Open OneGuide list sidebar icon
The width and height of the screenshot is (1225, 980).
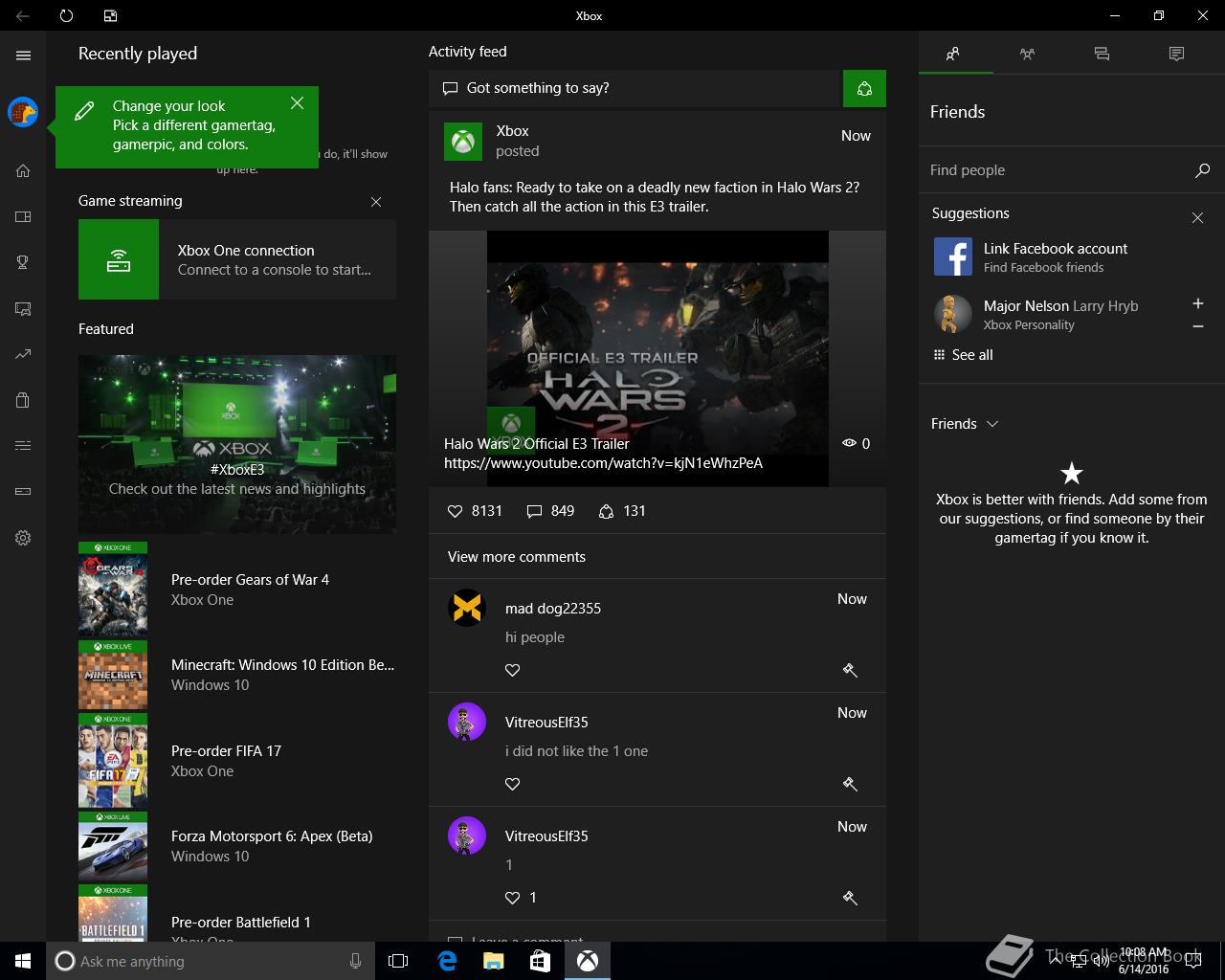click(23, 445)
